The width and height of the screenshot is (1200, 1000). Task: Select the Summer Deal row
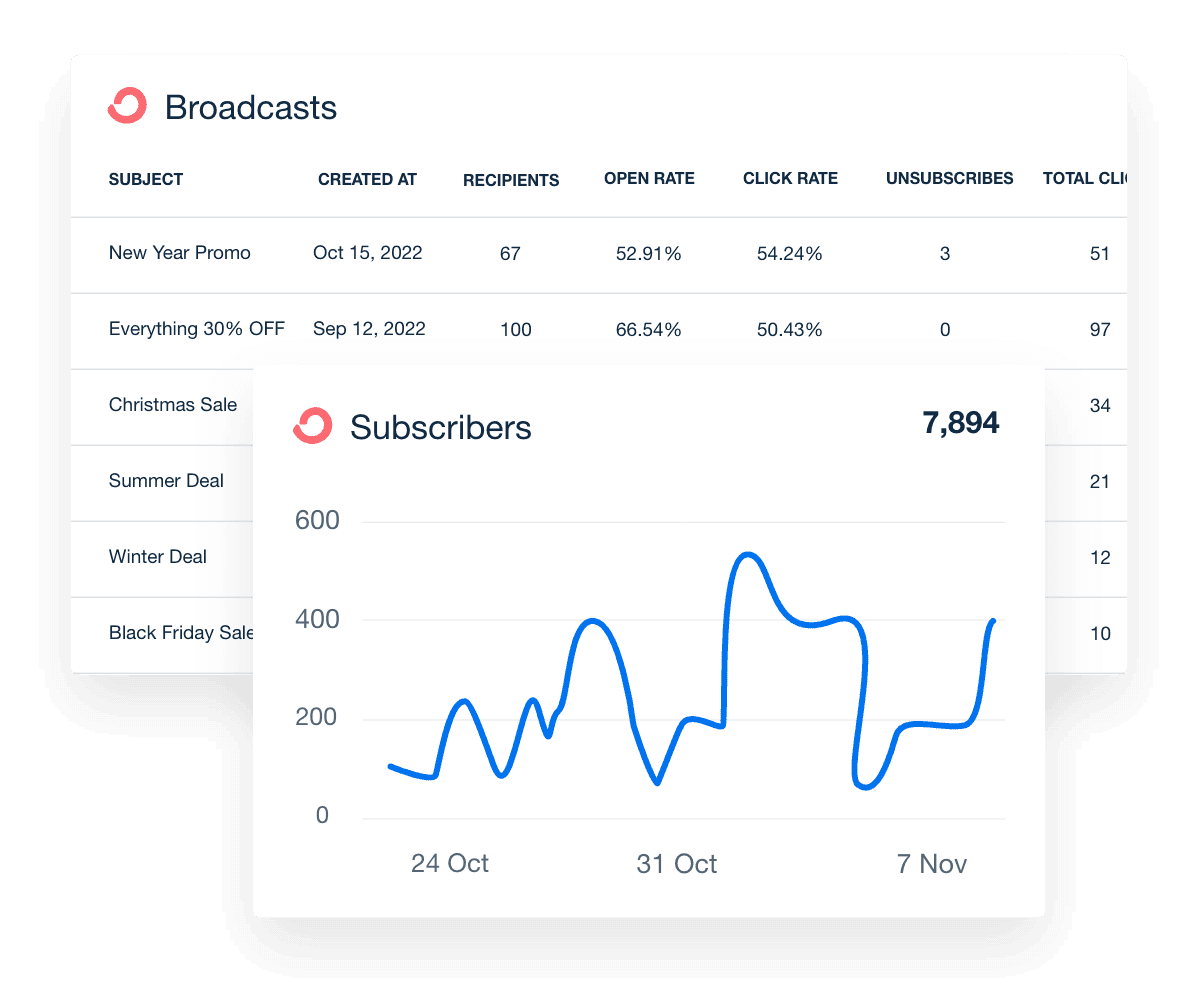[165, 481]
